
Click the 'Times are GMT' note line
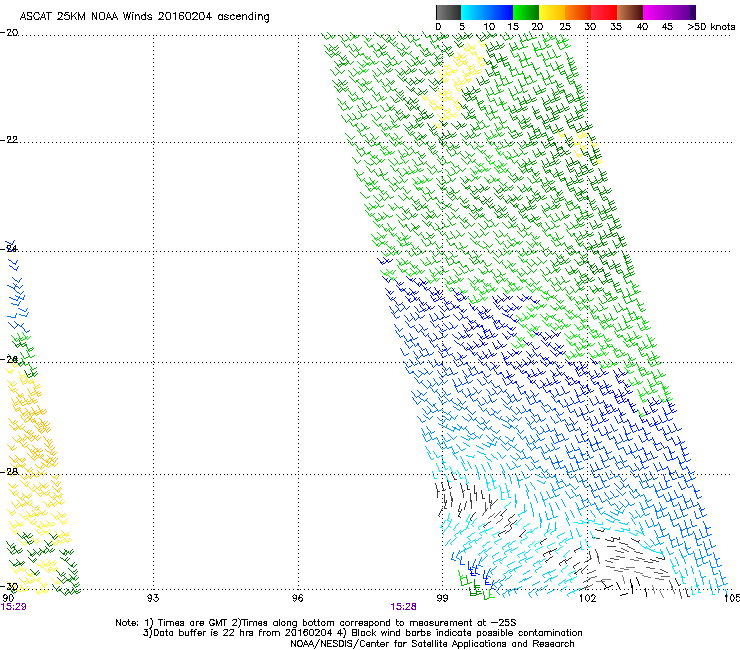(x=316, y=623)
